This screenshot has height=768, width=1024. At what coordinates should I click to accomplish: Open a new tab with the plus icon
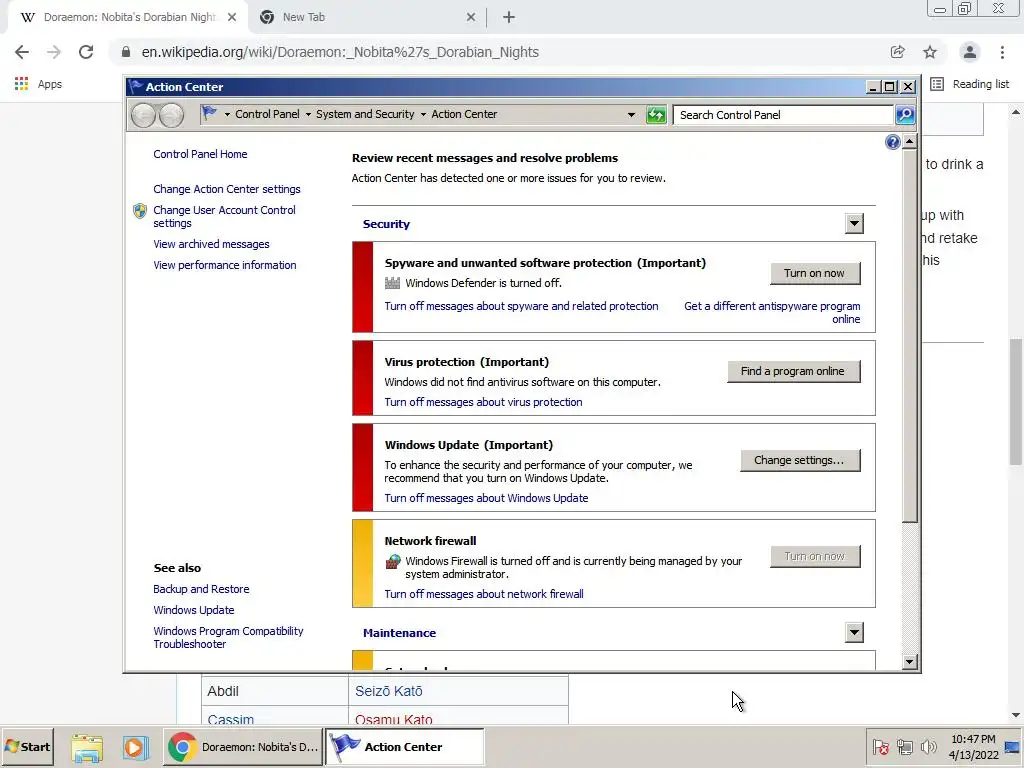tap(509, 18)
